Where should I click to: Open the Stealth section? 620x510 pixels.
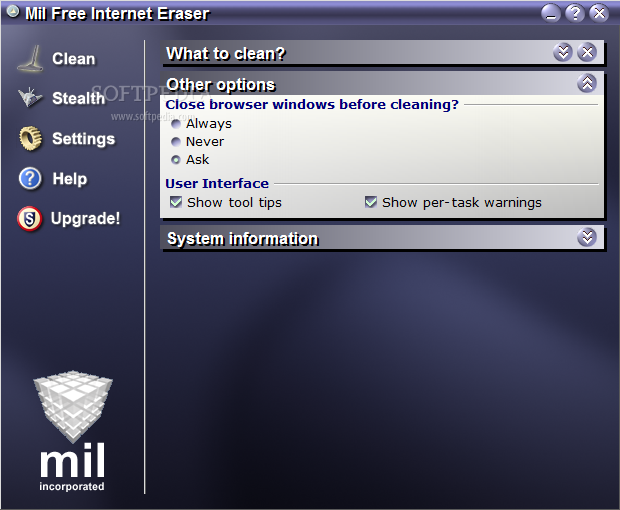pyautogui.click(x=78, y=98)
